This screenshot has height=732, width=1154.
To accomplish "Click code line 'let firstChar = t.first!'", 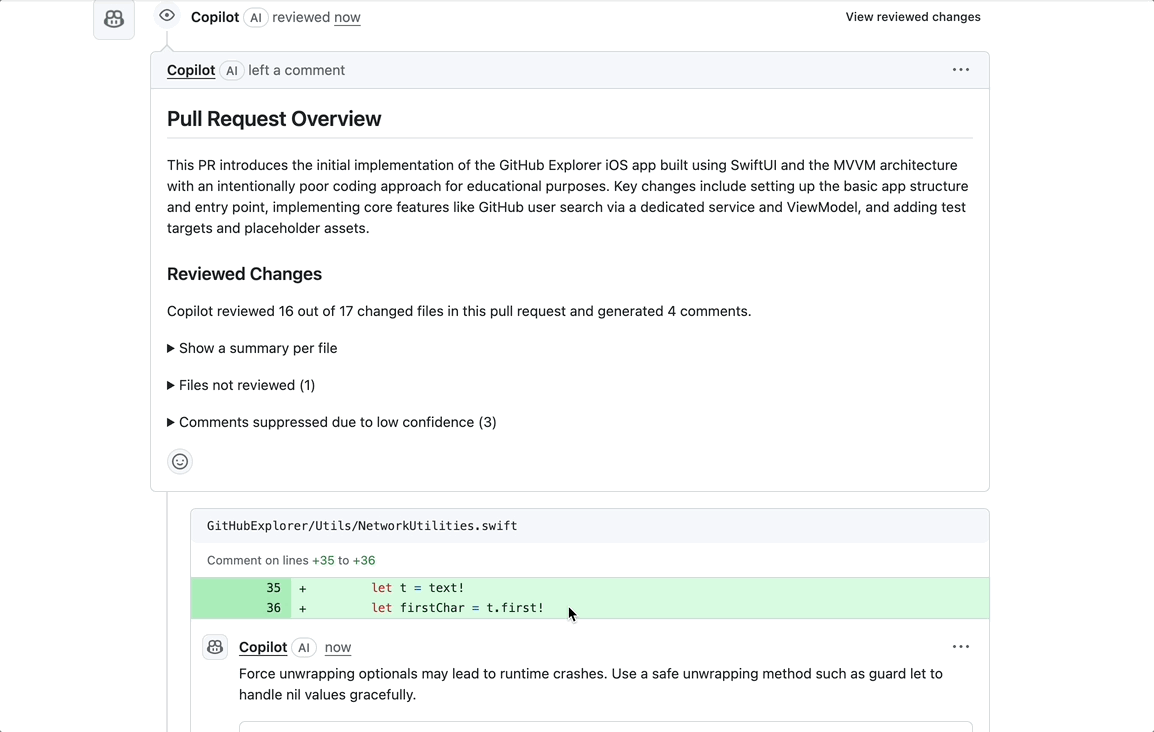I will [x=457, y=608].
